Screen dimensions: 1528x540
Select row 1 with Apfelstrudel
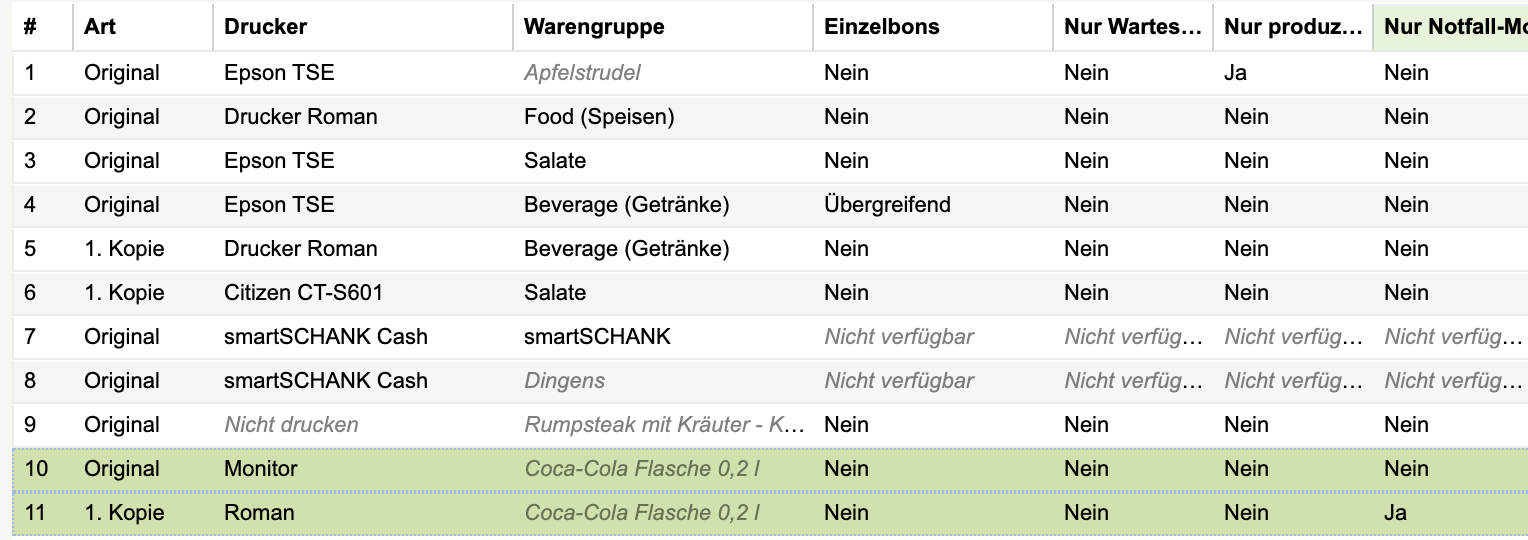770,73
